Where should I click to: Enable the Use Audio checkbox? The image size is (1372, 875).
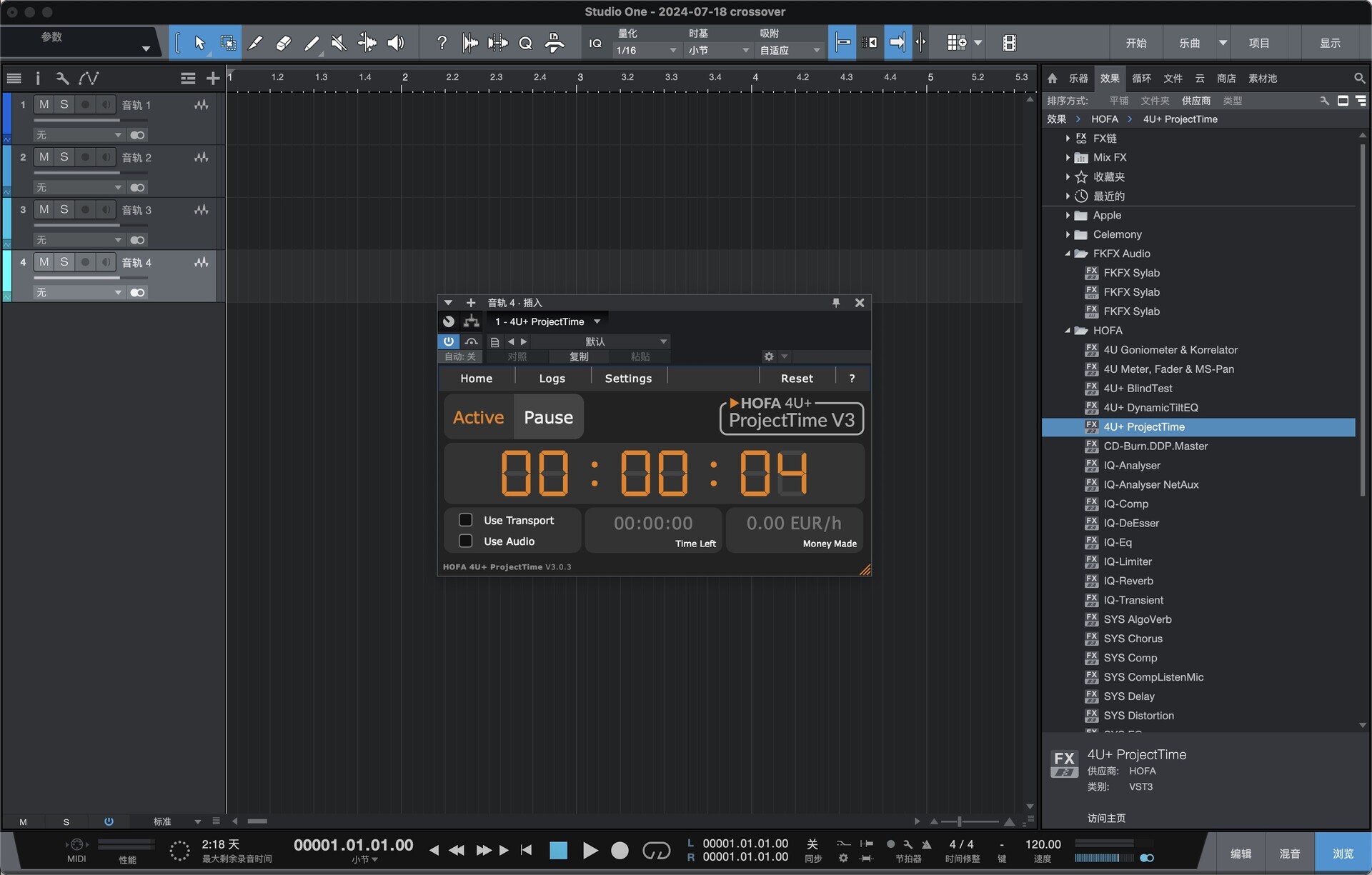465,541
